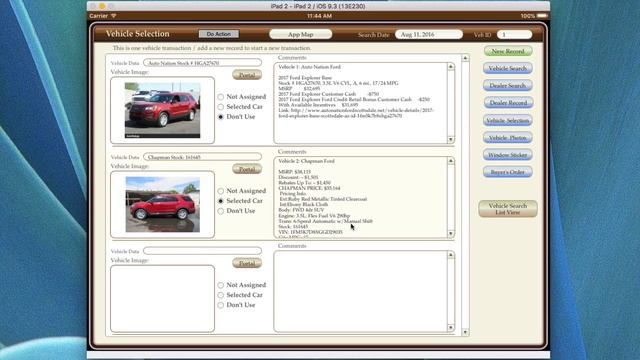Click the Do Action button
Viewport: 640px width, 360px height.
(219, 34)
